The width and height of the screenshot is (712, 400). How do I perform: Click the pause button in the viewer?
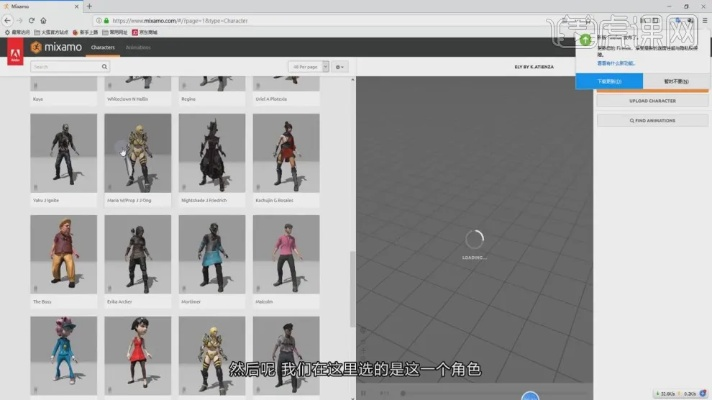pos(363,393)
